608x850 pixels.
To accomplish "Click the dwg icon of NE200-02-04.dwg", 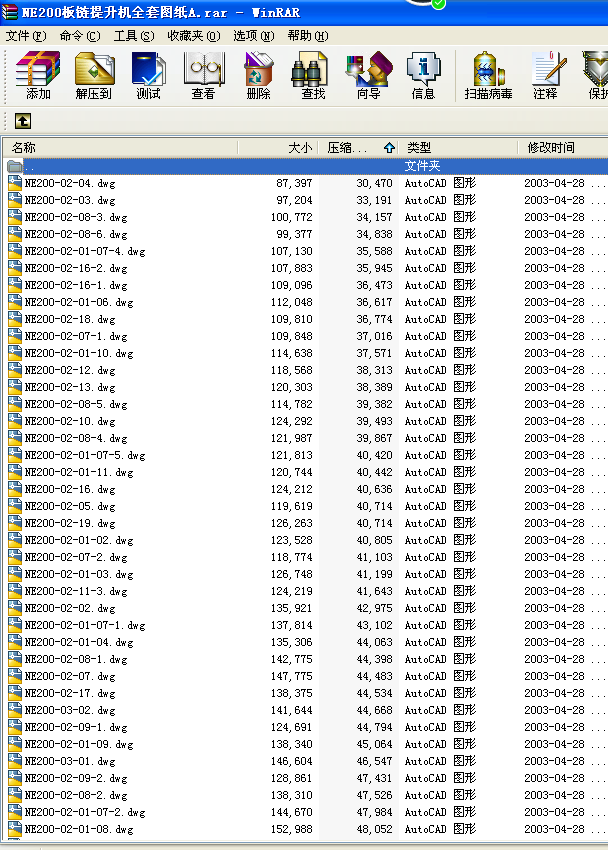I will pos(15,183).
